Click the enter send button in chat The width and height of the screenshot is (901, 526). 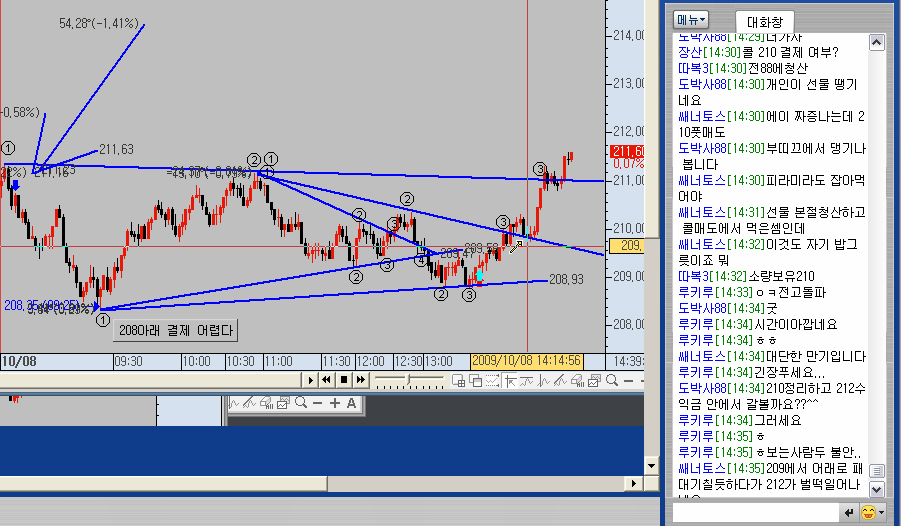click(x=850, y=513)
